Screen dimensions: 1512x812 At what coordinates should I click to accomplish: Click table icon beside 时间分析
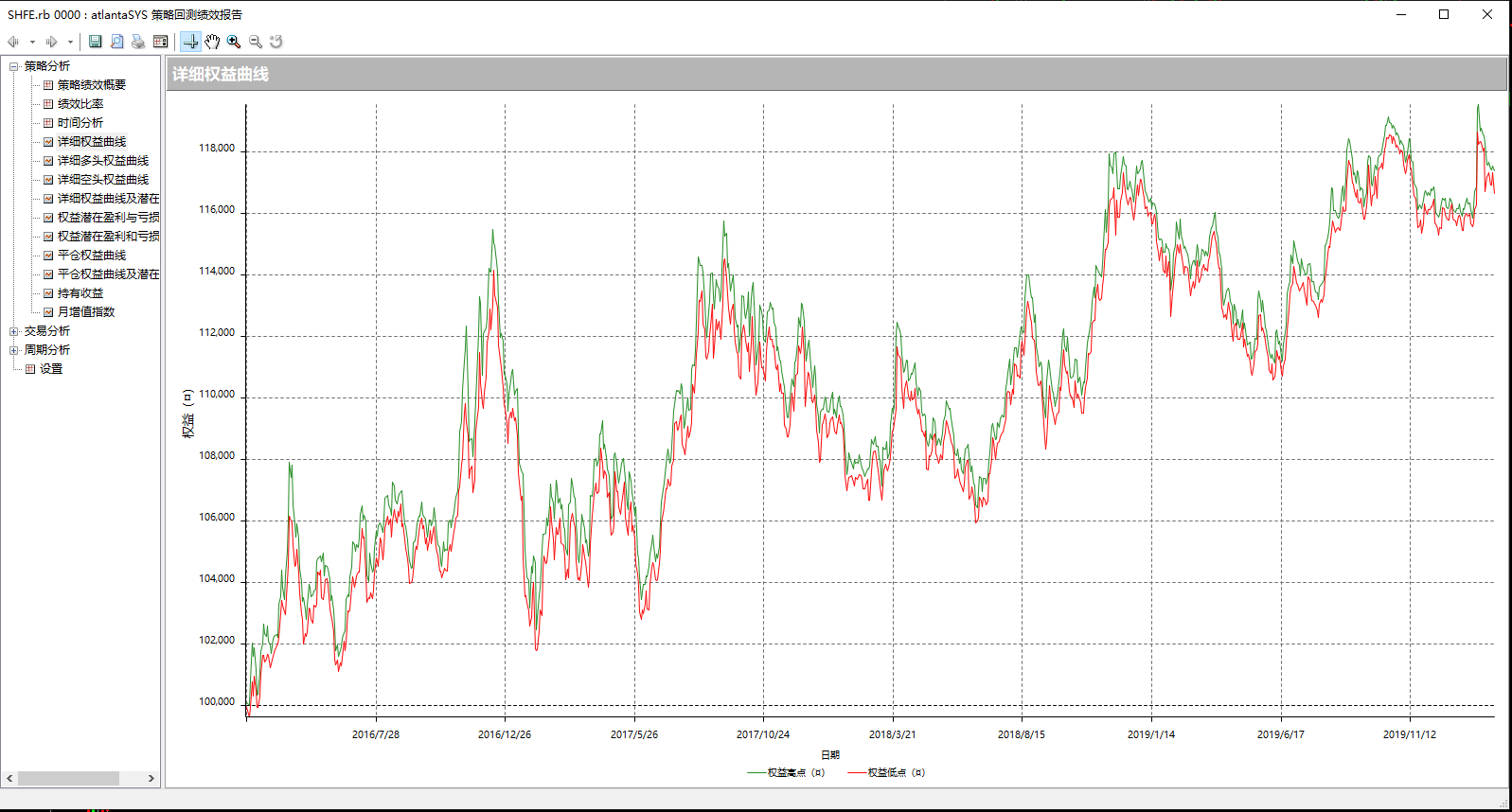pyautogui.click(x=48, y=123)
